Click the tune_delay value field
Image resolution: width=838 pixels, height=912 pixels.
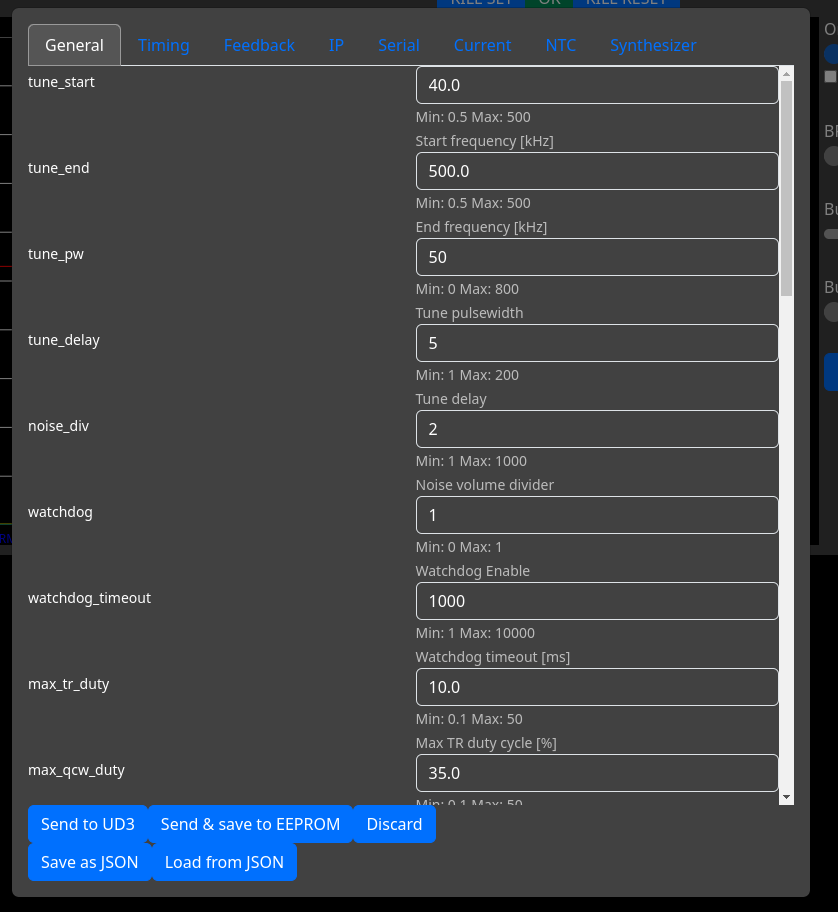click(597, 343)
